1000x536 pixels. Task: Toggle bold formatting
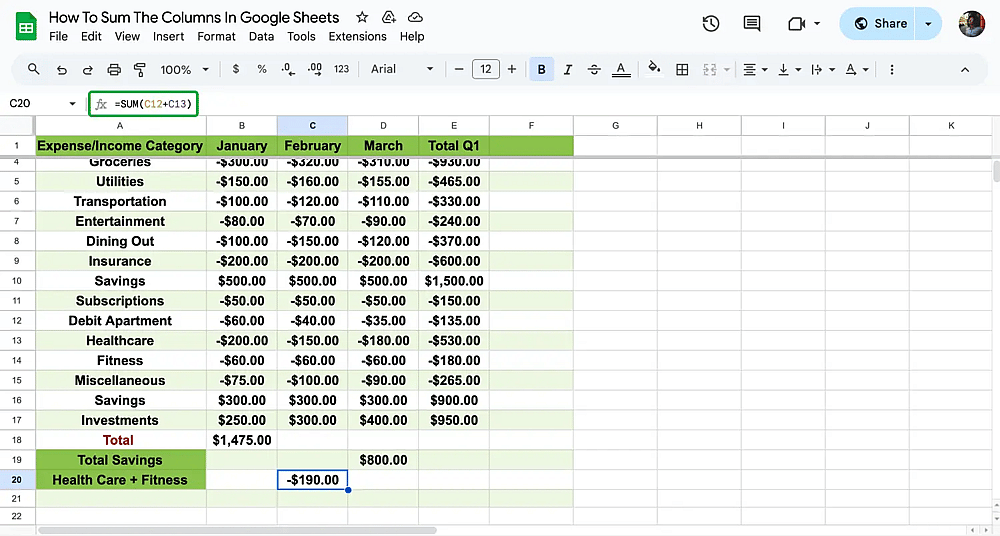click(x=541, y=70)
